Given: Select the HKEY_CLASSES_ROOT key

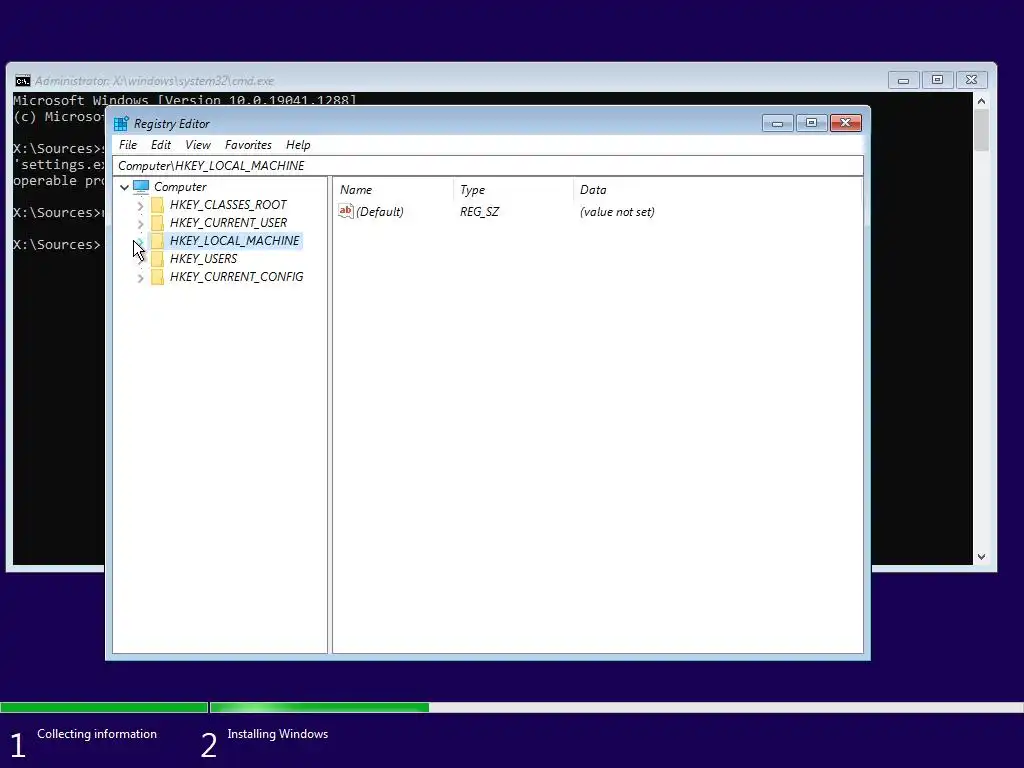Looking at the screenshot, I should [228, 205].
